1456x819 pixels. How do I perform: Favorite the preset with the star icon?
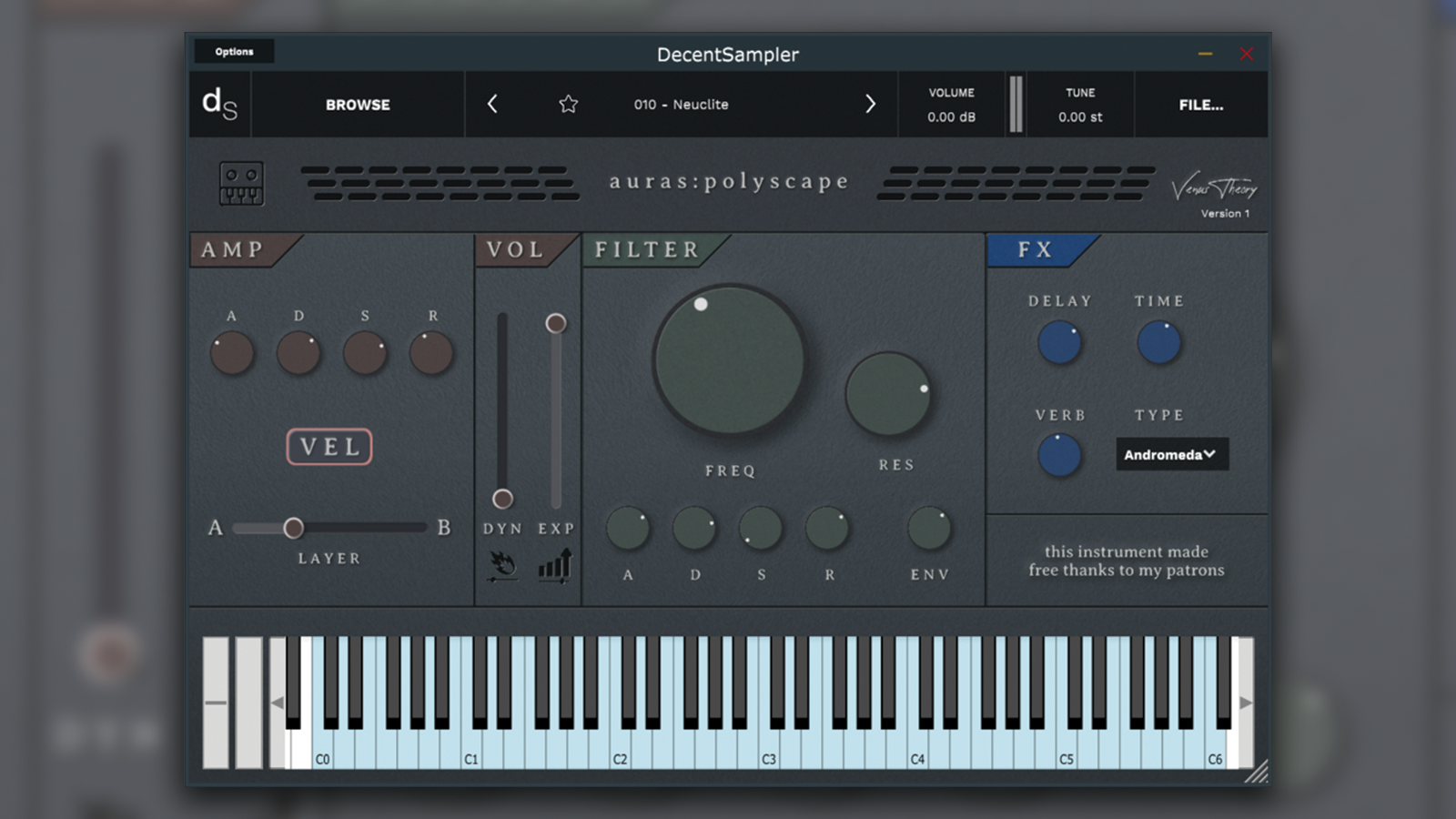tap(569, 104)
